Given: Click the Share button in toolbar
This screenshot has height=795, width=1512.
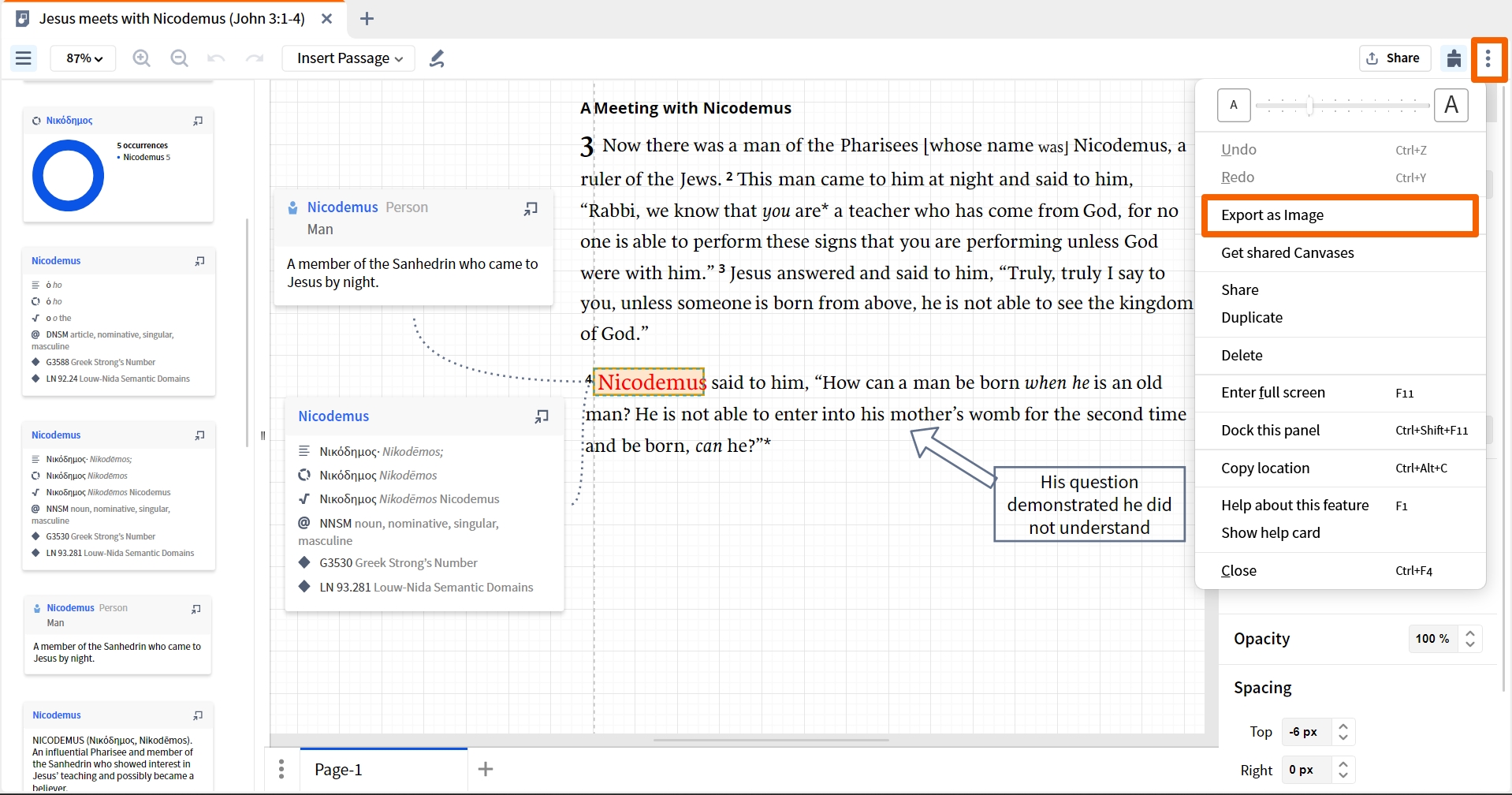Looking at the screenshot, I should click(1394, 58).
